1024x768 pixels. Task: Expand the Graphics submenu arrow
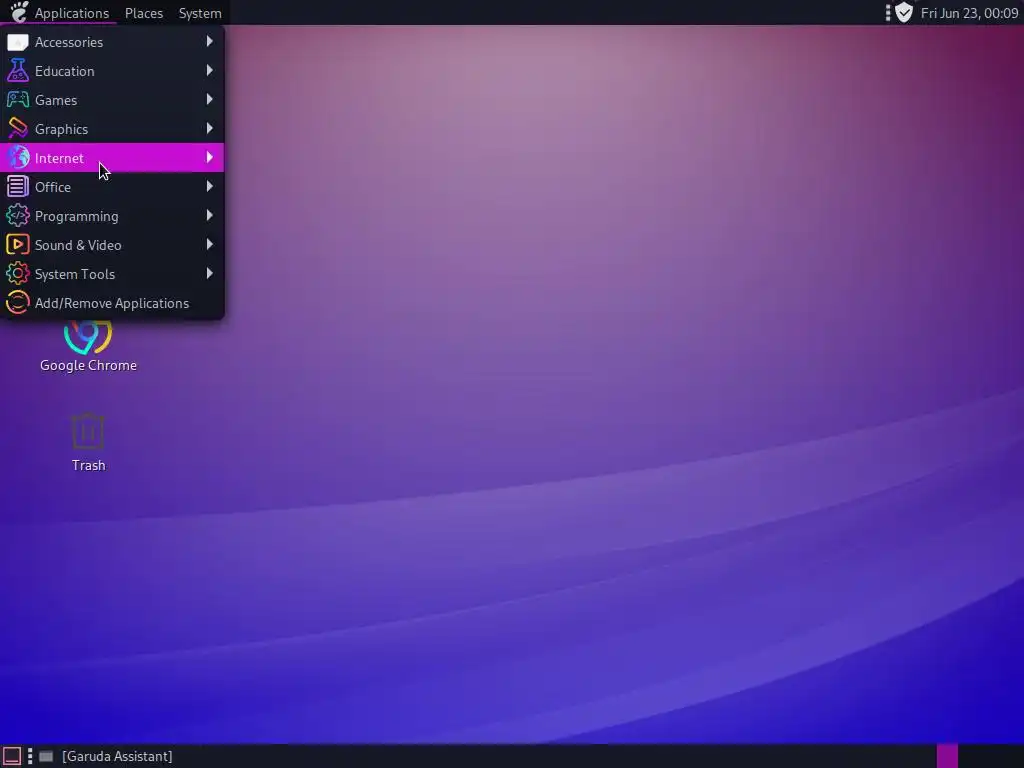click(x=210, y=128)
